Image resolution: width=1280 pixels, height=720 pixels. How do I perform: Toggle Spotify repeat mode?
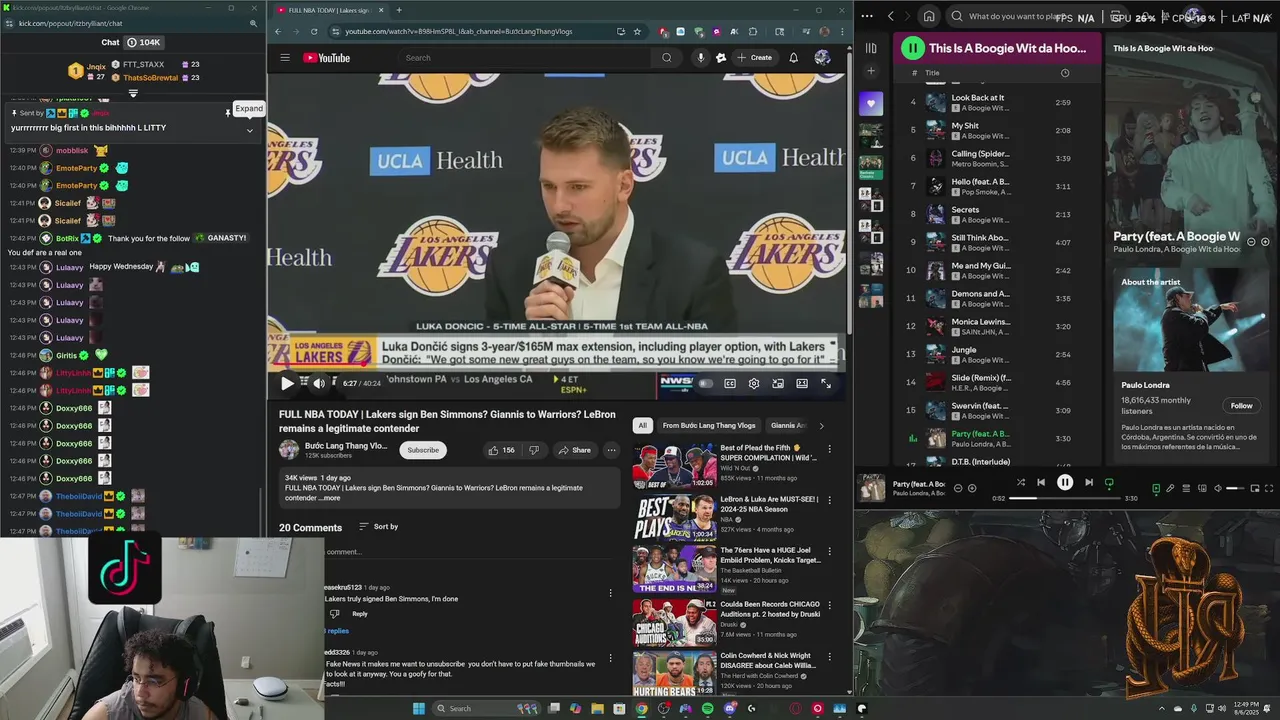[1109, 482]
